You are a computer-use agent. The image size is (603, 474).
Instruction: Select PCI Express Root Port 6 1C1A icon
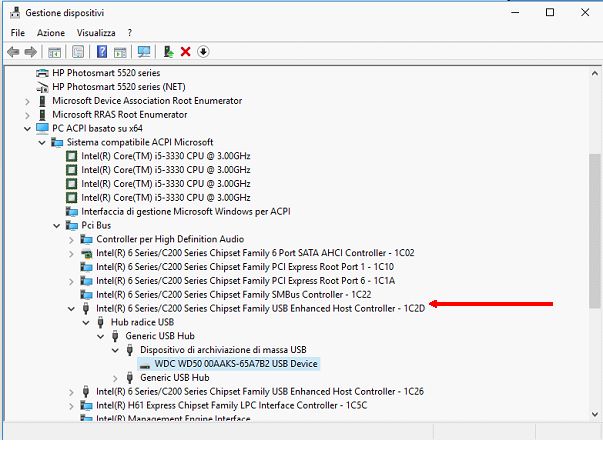coord(86,281)
